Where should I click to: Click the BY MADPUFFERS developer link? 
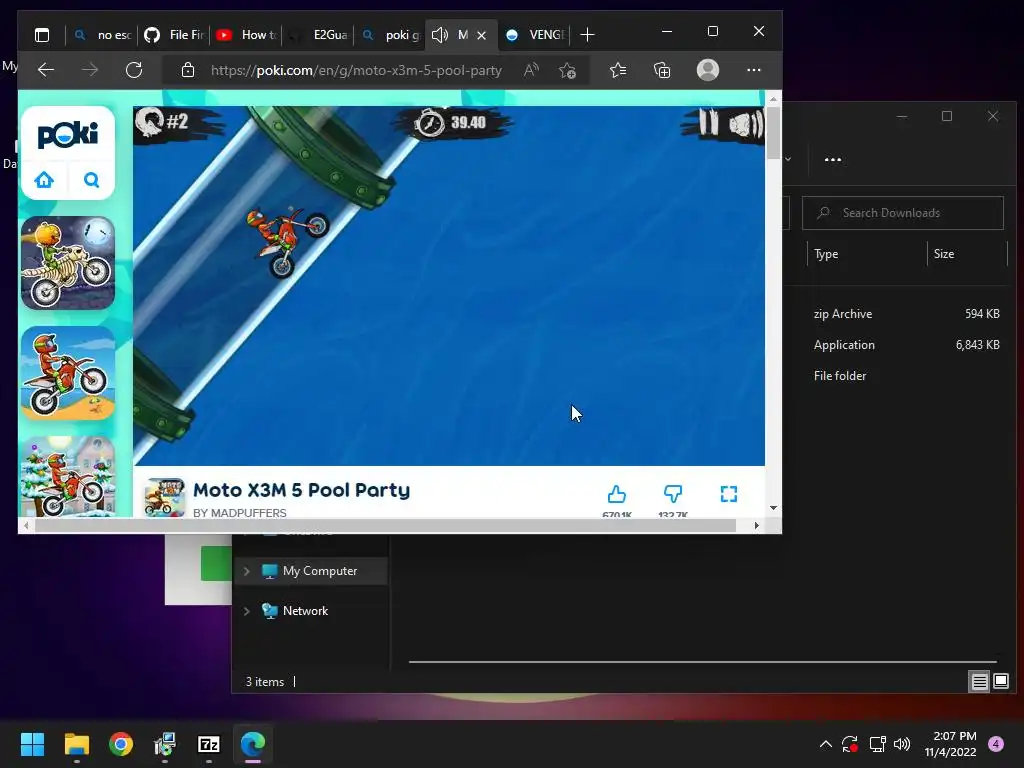pos(240,513)
